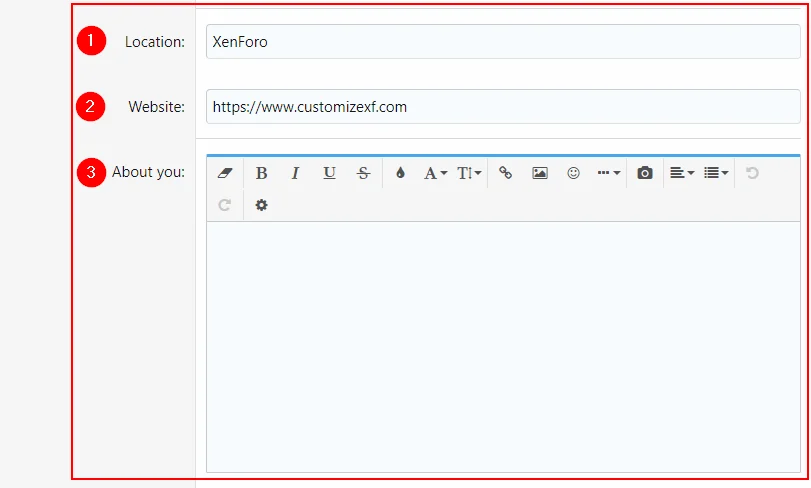Click the eraser remove formatting icon
Screen dimensions: 811x488
pyautogui.click(x=224, y=173)
